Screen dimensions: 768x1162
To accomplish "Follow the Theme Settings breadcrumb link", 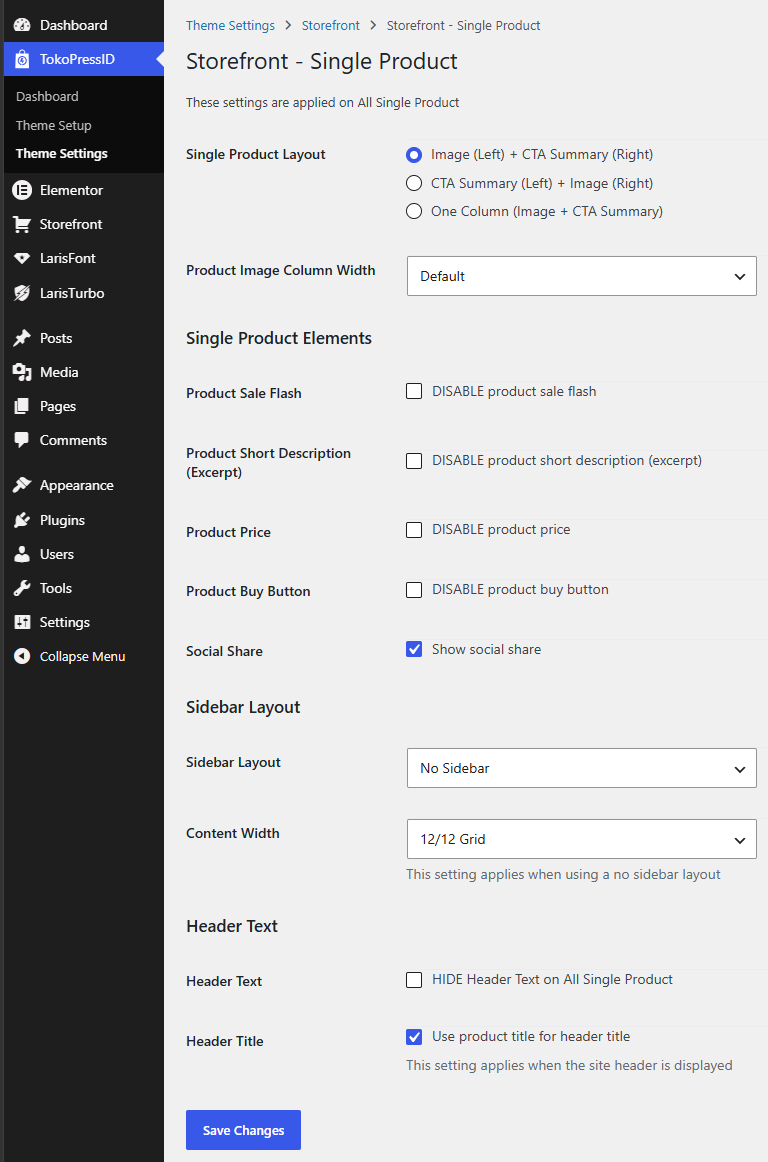I will pos(230,26).
